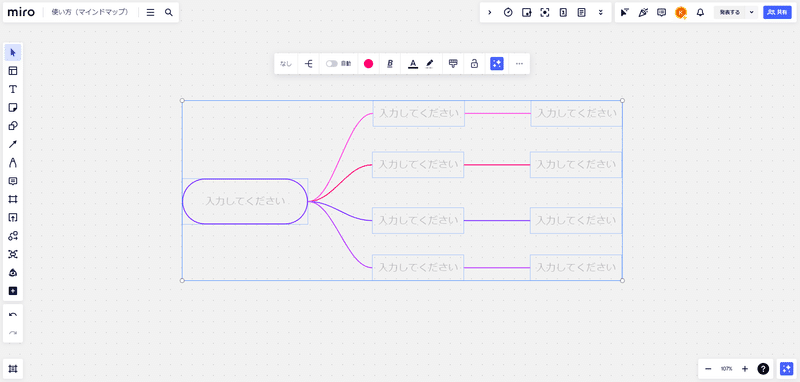Open the pink-red color swatch
The width and height of the screenshot is (800, 382).
click(368, 64)
